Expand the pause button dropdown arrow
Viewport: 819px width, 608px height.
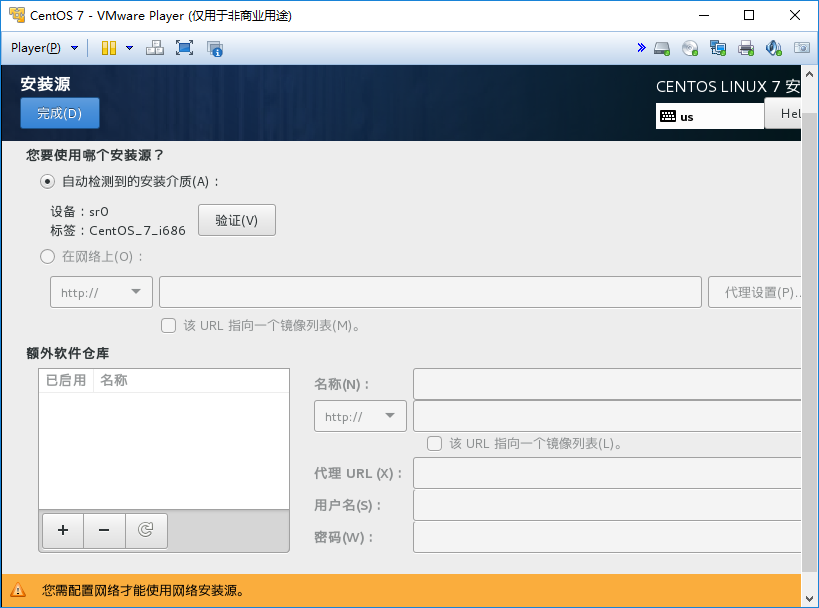(130, 48)
